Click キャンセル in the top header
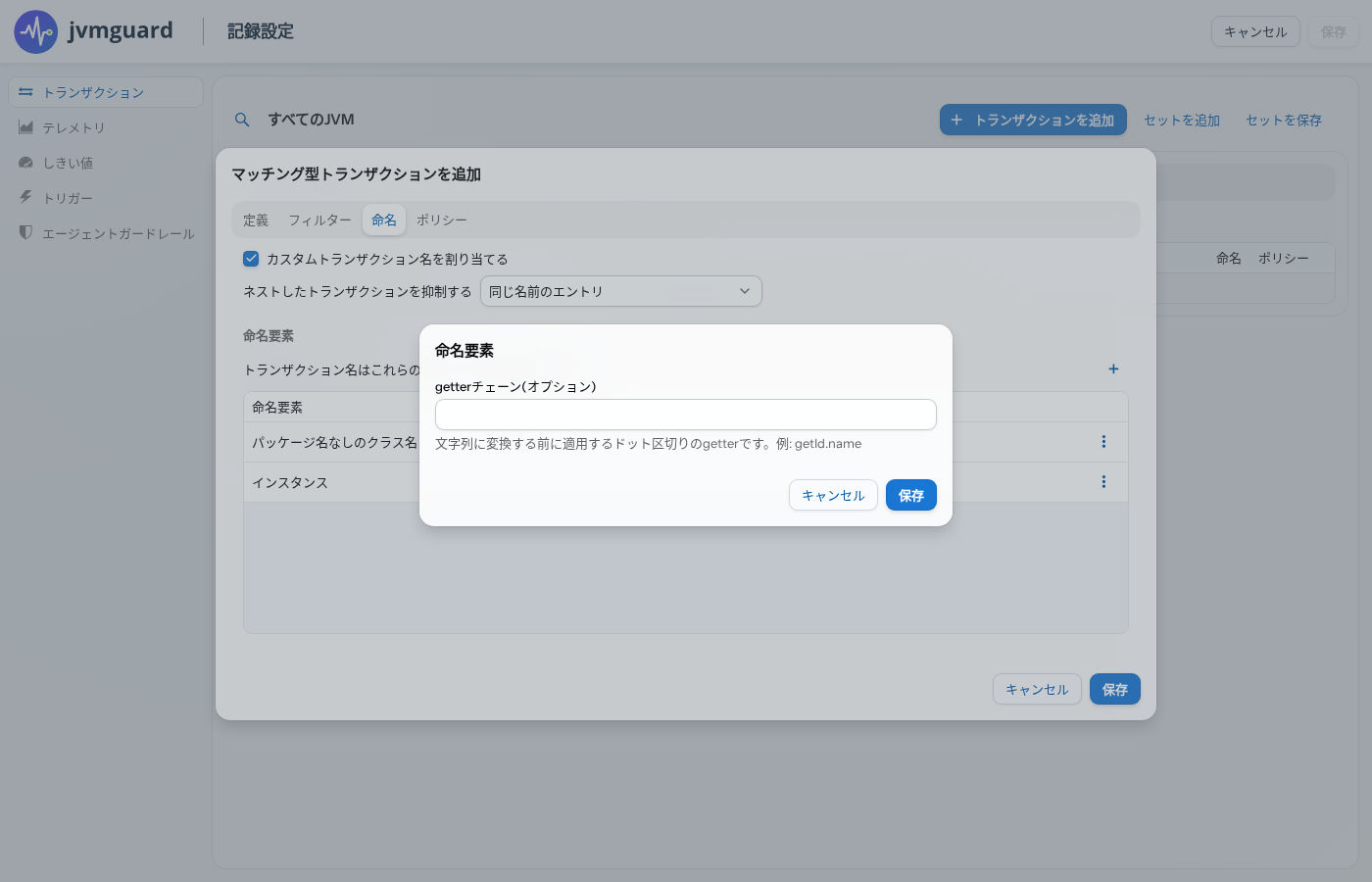Viewport: 1372px width, 882px height. [1255, 31]
